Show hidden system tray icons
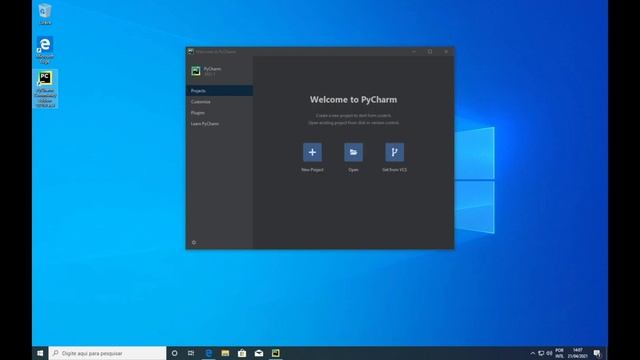This screenshot has height=360, width=640. 533,353
